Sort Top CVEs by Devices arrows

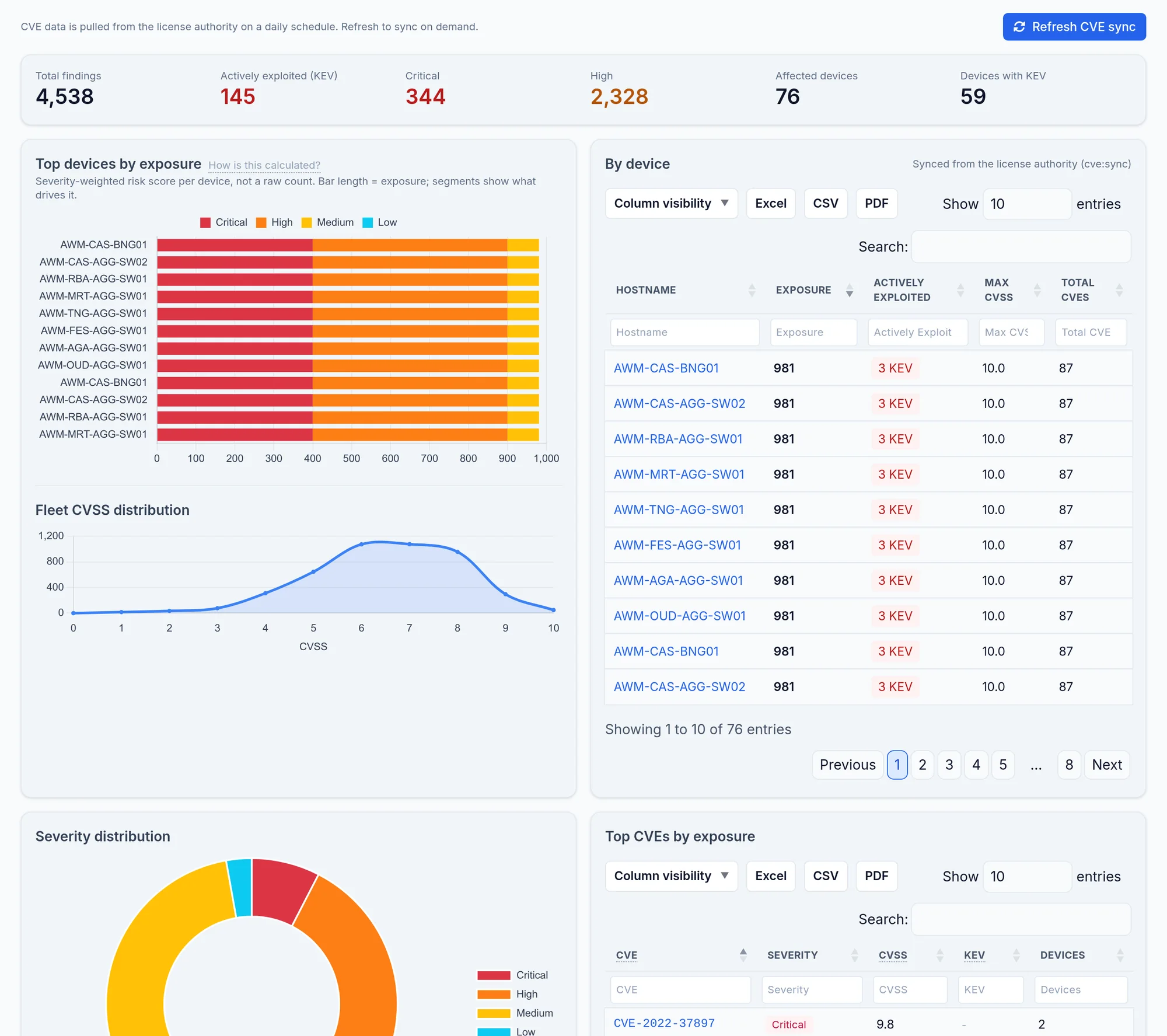click(1120, 955)
